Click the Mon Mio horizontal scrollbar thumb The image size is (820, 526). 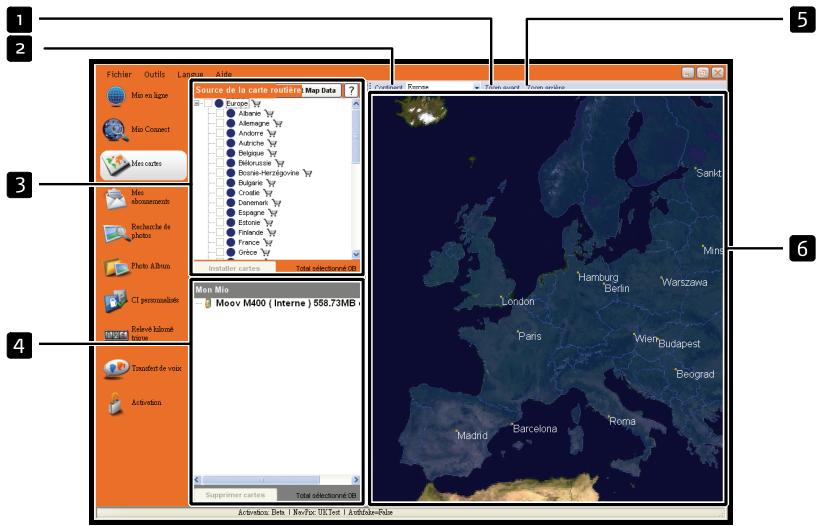tap(260, 479)
